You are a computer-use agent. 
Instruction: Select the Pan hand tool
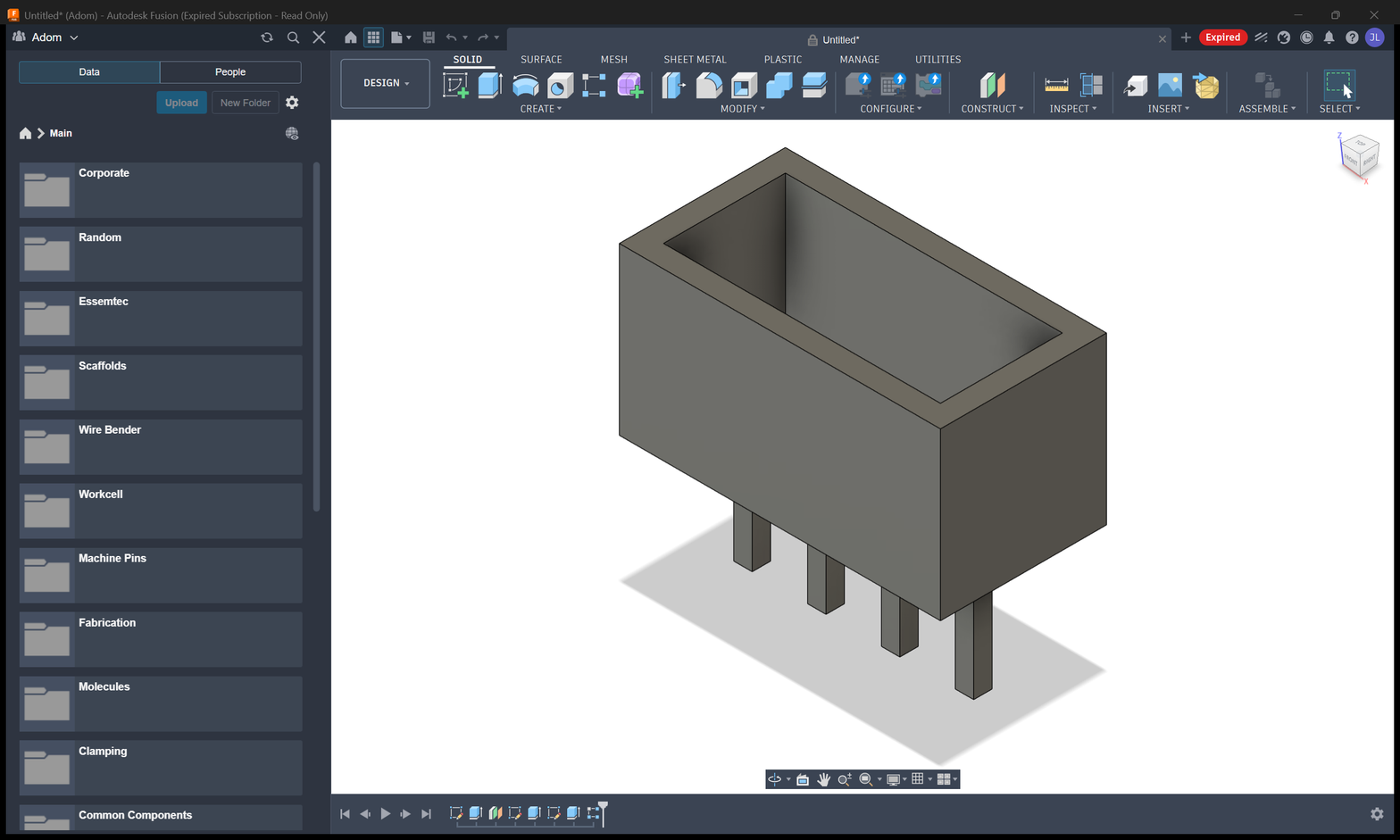(823, 779)
